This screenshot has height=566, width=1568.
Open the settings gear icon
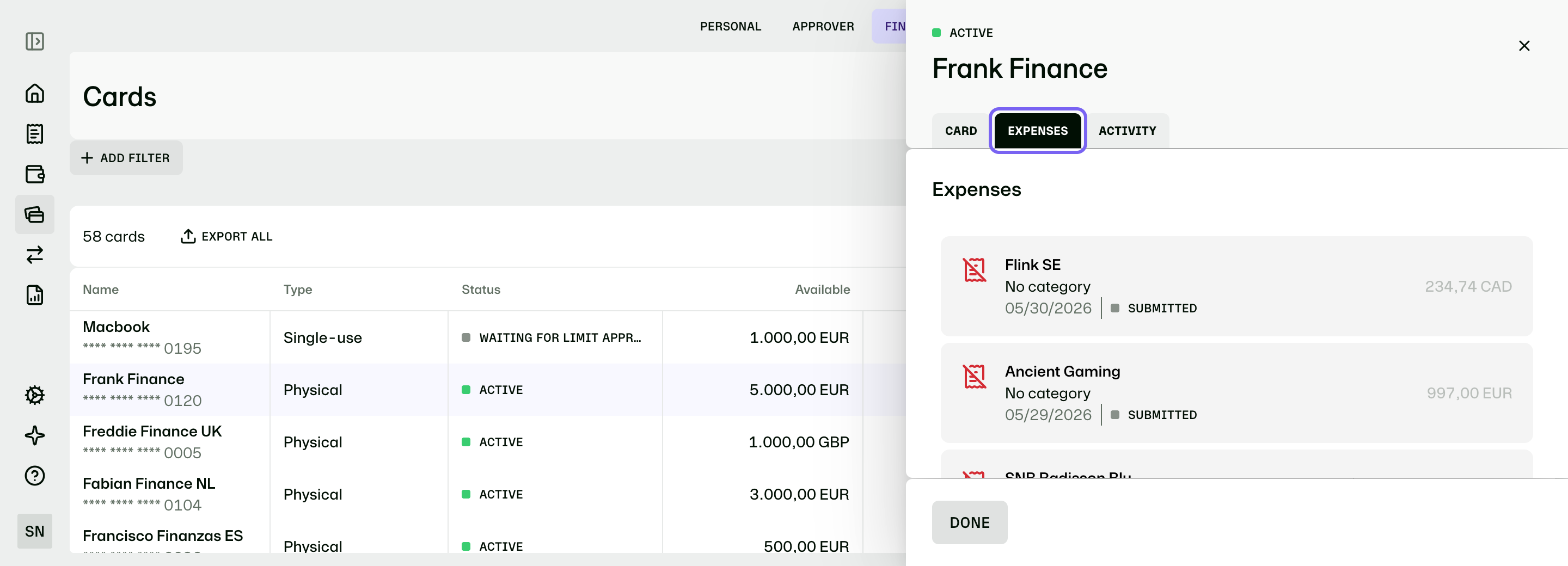click(x=35, y=395)
